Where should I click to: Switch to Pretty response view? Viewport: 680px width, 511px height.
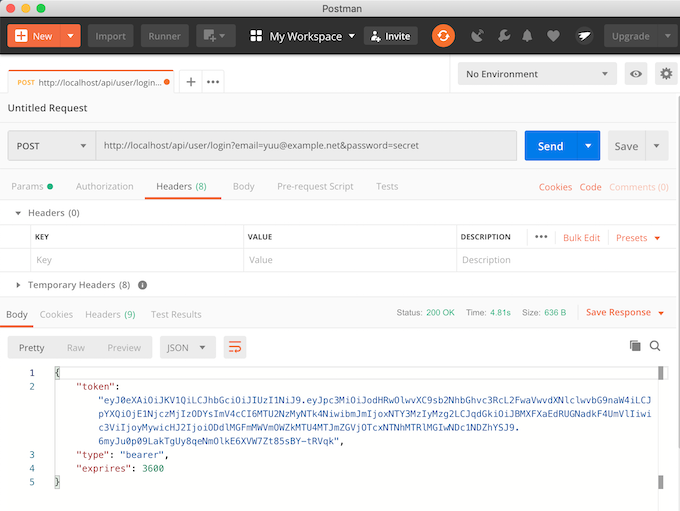(32, 348)
